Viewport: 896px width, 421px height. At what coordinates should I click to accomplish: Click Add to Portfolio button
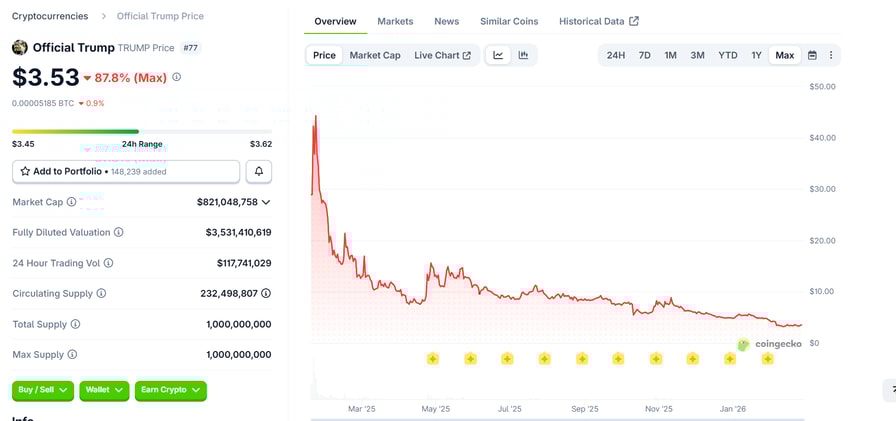click(x=126, y=172)
